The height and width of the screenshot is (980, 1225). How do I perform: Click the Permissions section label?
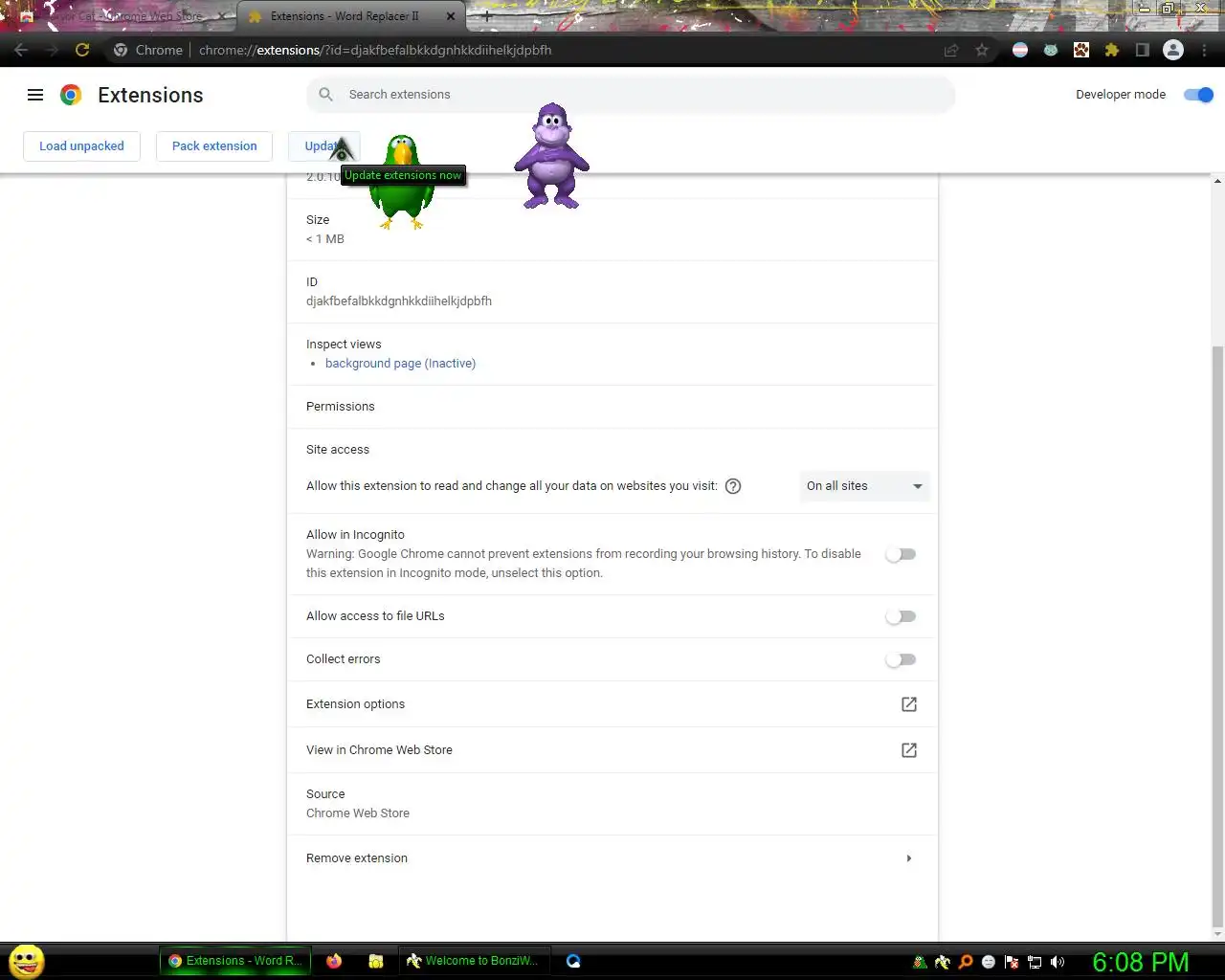(341, 407)
